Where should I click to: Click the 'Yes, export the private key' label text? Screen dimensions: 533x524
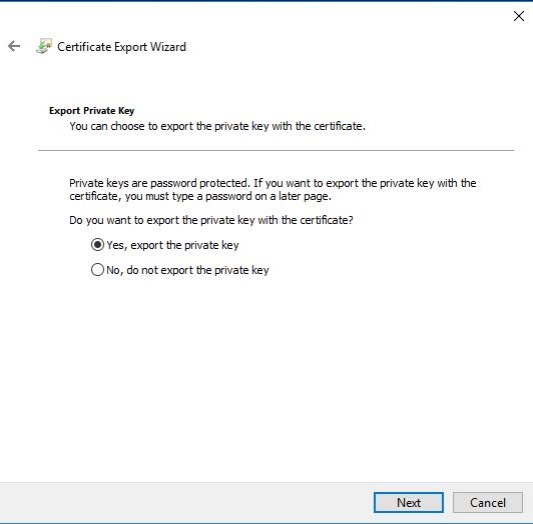(x=173, y=245)
